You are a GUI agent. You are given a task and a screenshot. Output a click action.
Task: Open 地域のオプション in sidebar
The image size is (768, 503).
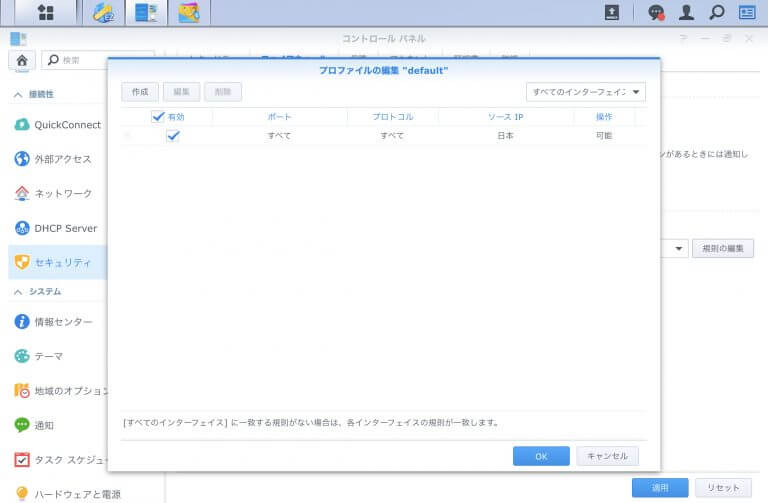58,391
